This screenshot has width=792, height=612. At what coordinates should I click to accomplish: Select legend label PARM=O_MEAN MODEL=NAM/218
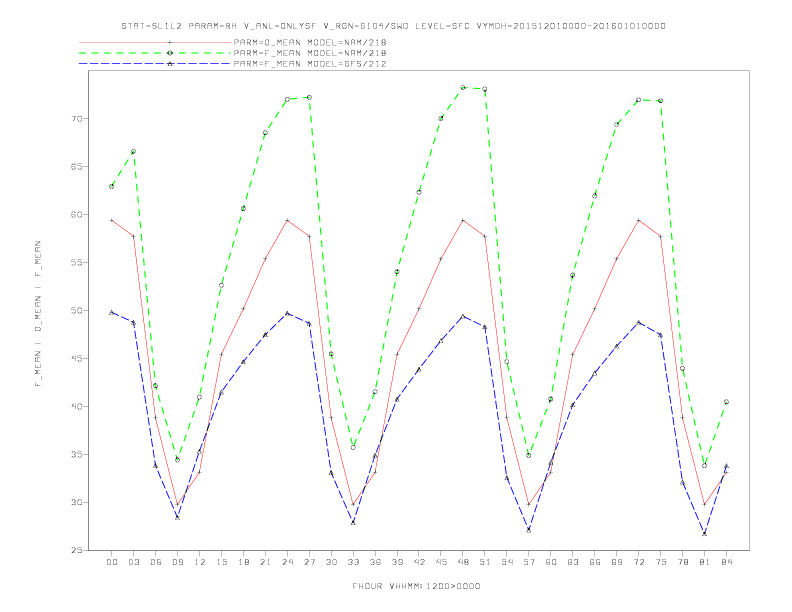click(x=310, y=42)
